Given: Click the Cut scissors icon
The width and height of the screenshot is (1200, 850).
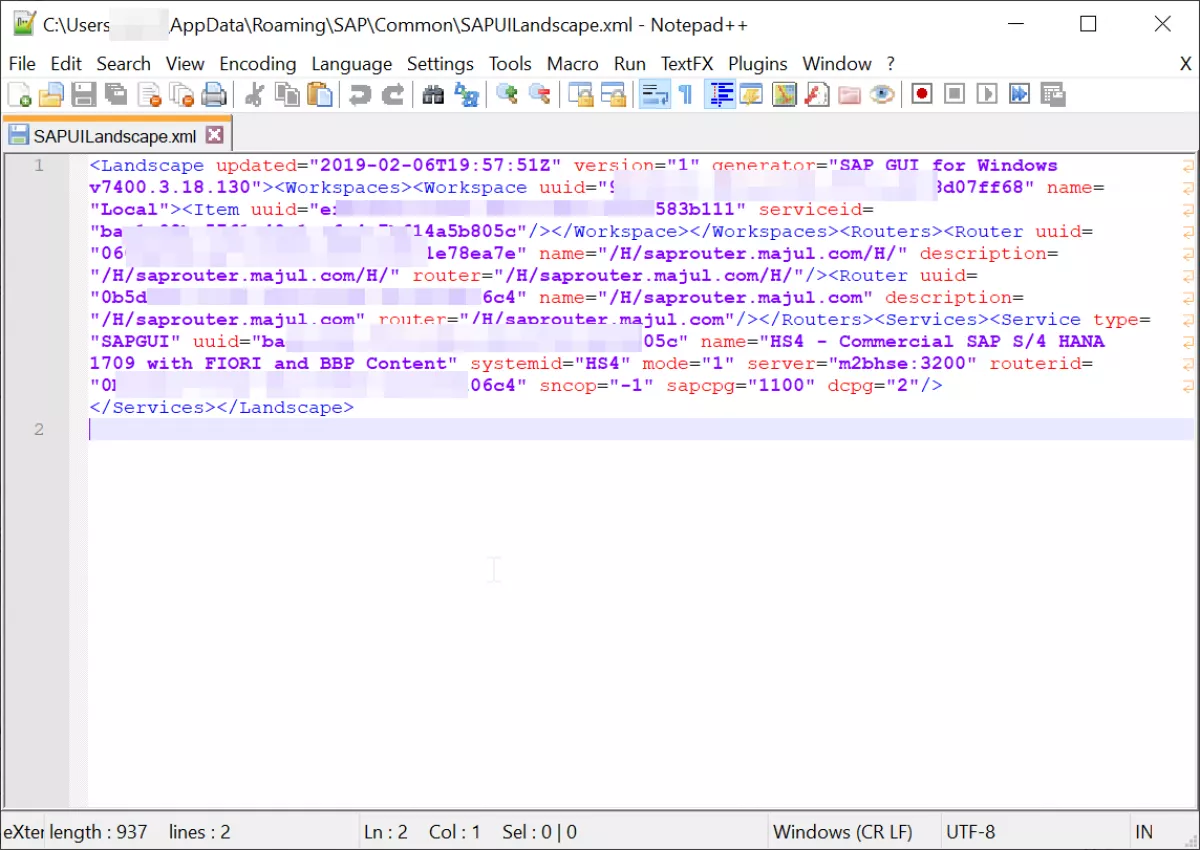Looking at the screenshot, I should [x=255, y=95].
